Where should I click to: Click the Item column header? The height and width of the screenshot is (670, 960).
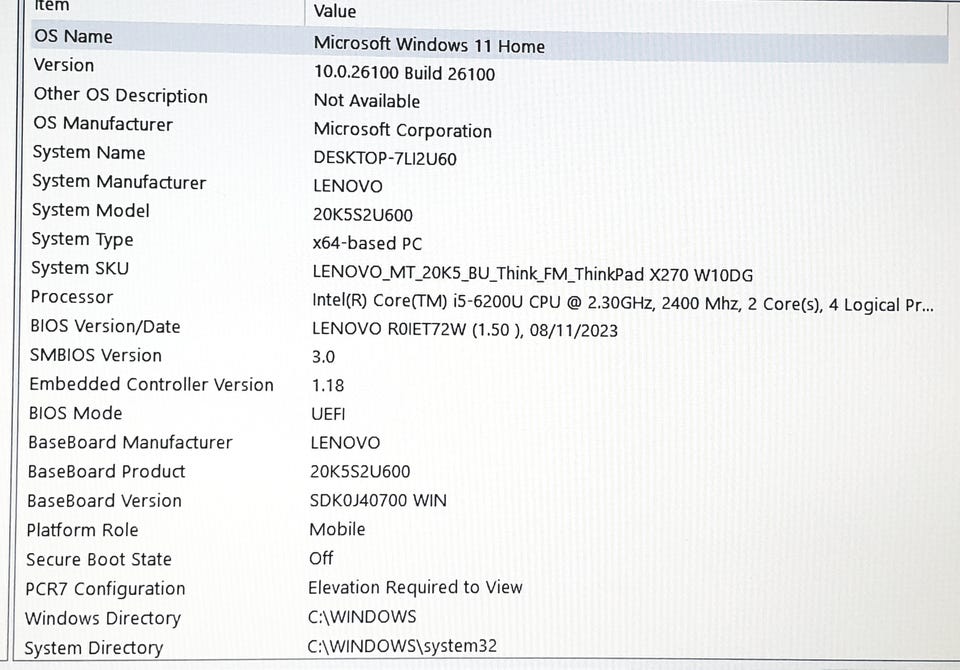(51, 6)
